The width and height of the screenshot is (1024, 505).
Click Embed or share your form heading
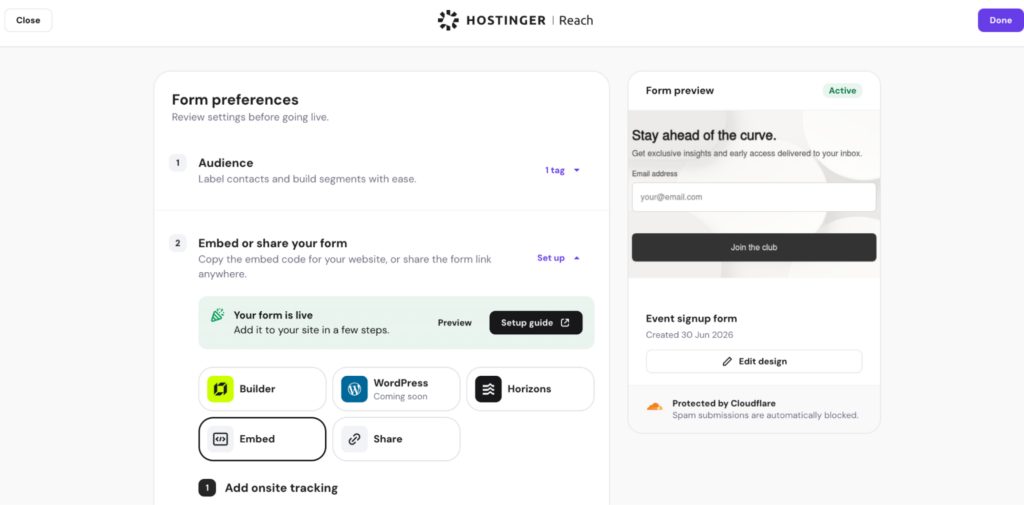click(x=273, y=243)
